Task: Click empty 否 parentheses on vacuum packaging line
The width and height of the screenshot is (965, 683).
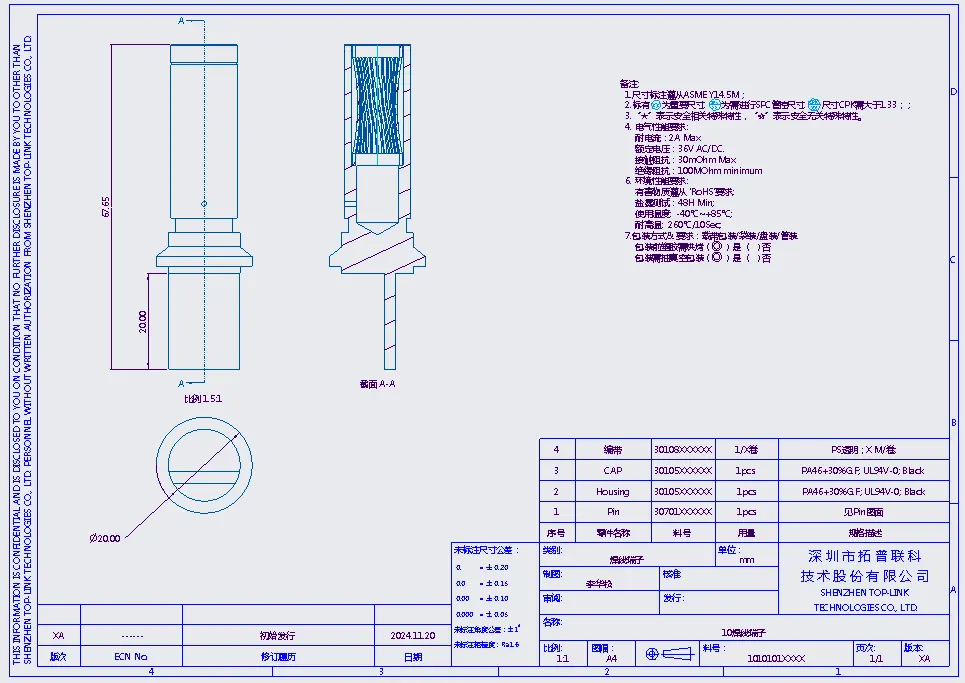Action: pos(752,258)
